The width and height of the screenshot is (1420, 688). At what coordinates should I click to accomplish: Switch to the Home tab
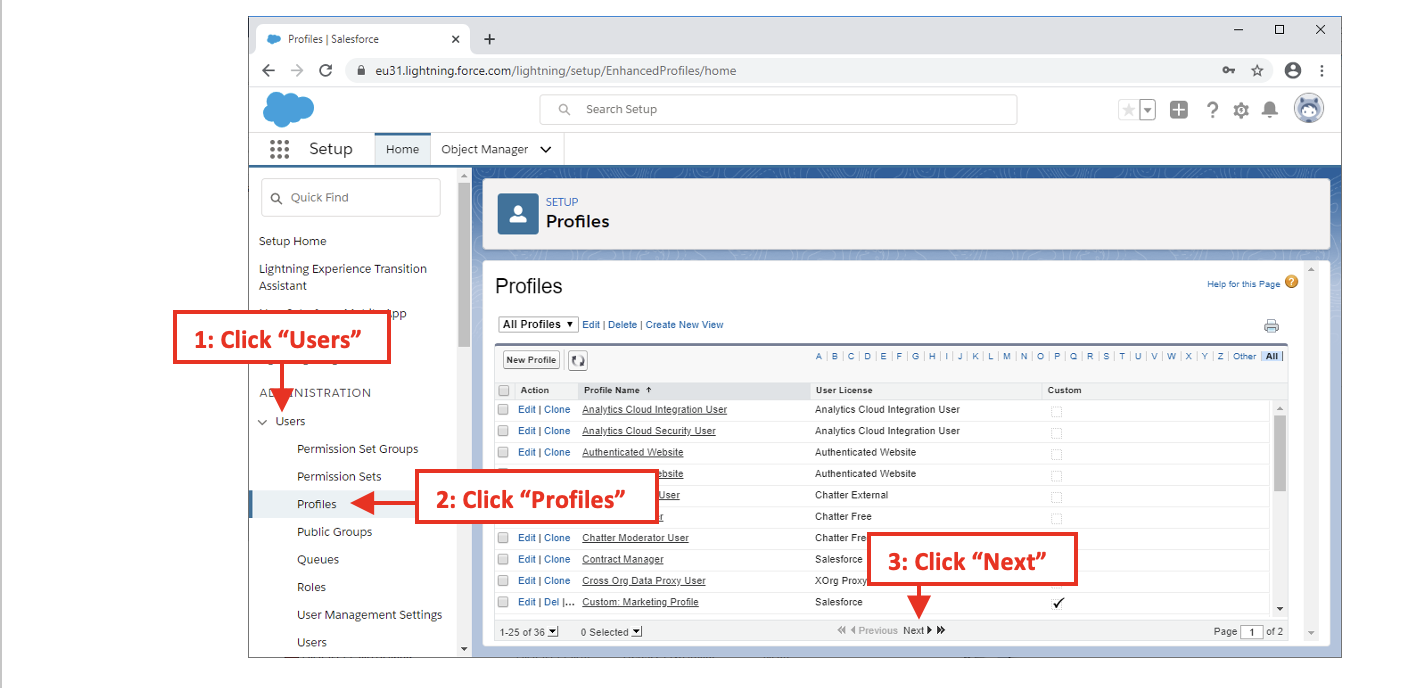coord(402,150)
